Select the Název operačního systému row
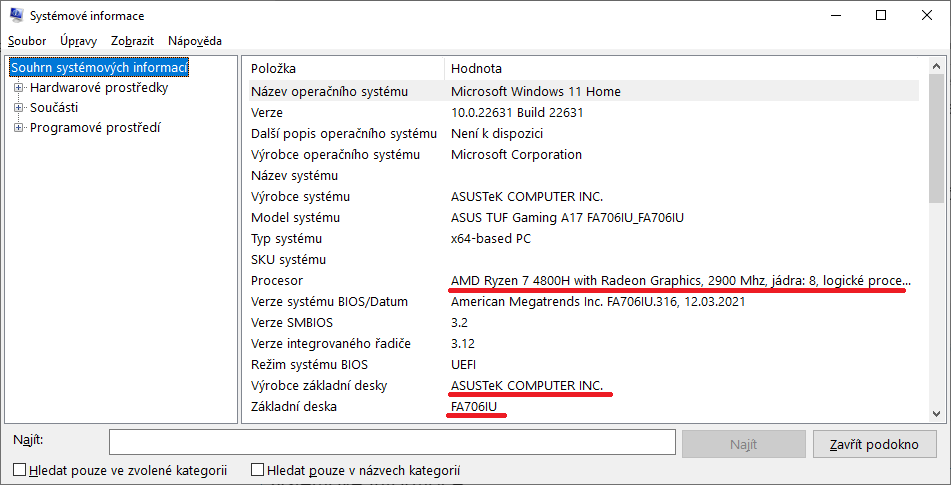The image size is (951, 485). (x=583, y=92)
